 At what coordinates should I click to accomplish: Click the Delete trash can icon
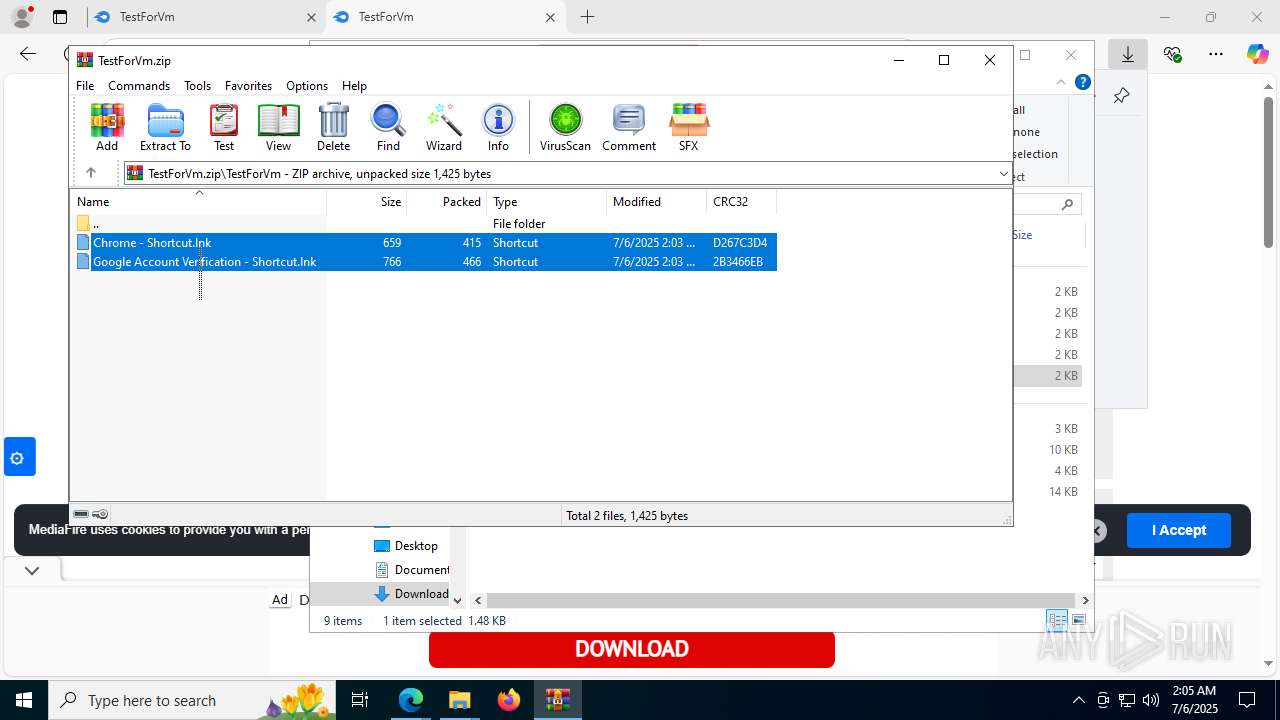[x=333, y=127]
